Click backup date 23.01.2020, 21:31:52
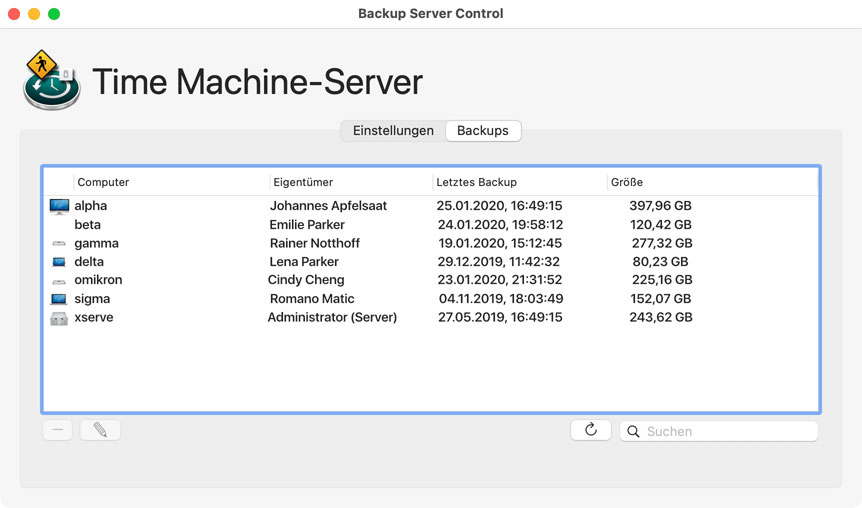Viewport: 862px width, 508px height. (500, 280)
